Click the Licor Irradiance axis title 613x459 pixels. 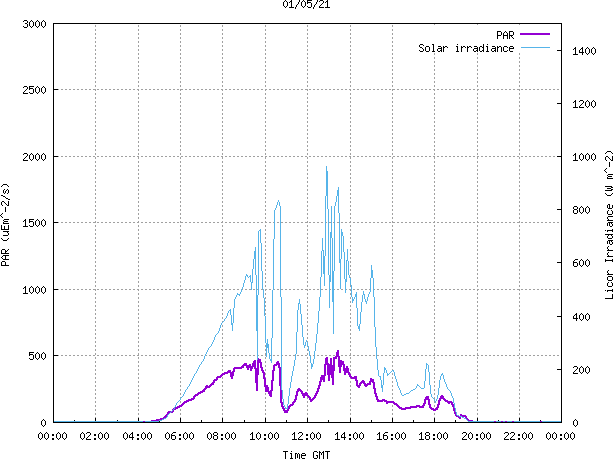[608, 225]
